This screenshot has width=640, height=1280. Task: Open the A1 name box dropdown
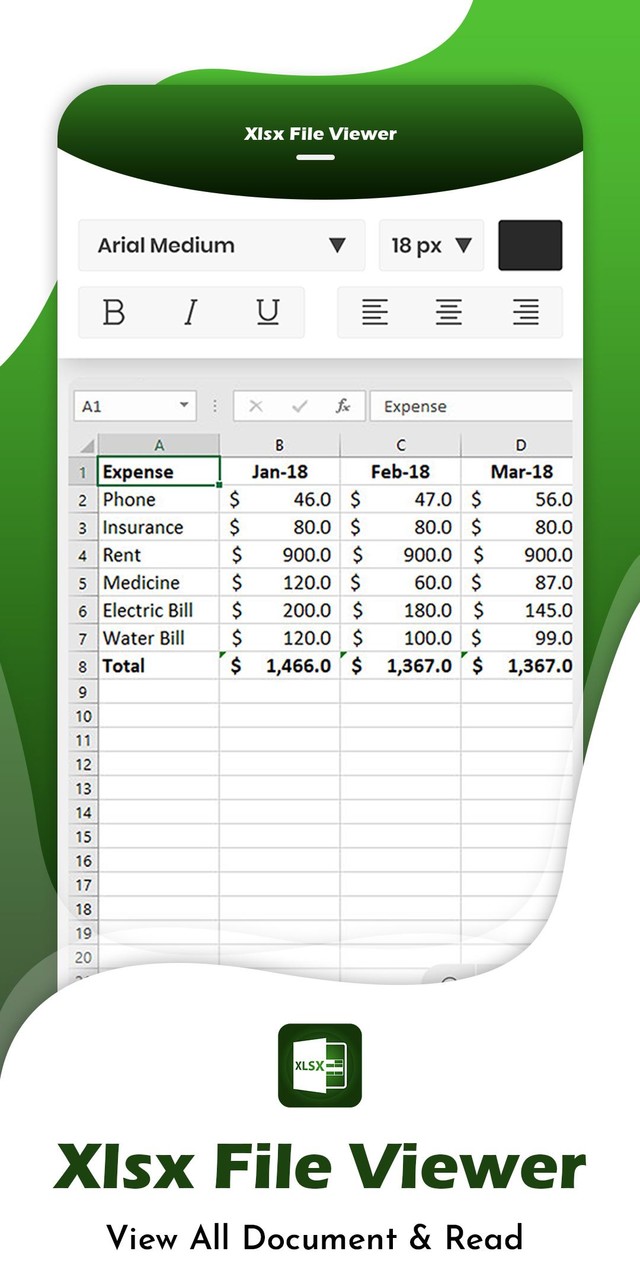pyautogui.click(x=184, y=406)
